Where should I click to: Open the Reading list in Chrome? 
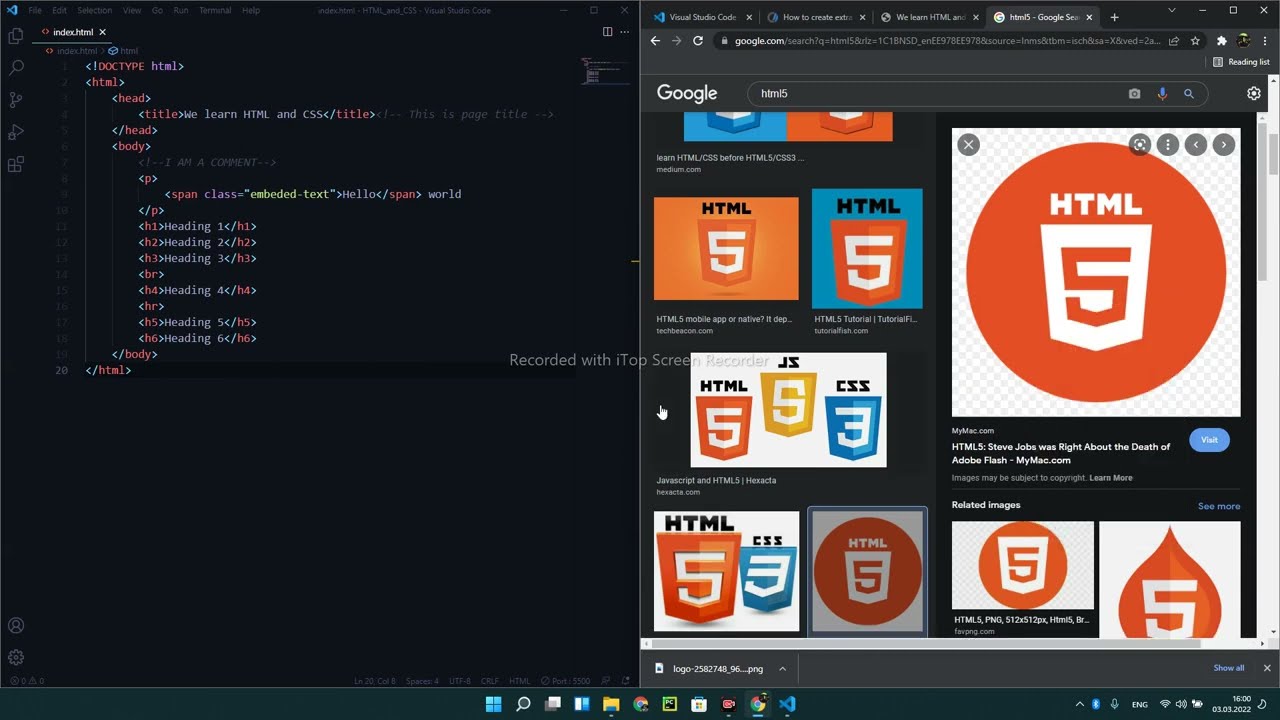point(1241,62)
